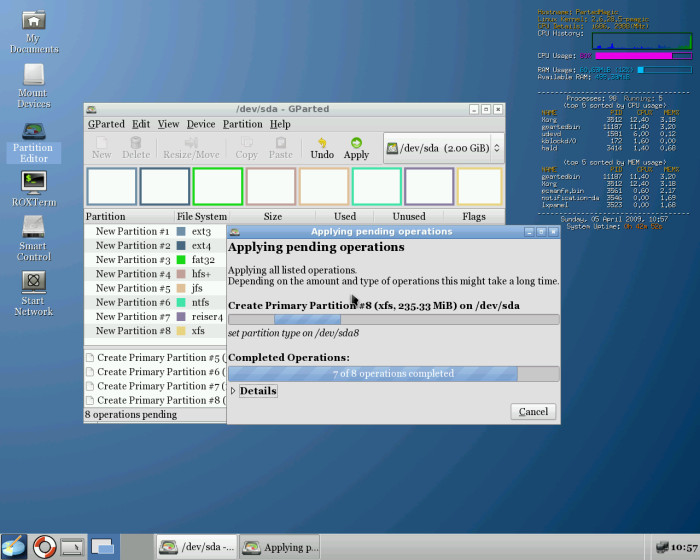Click the Undo toolbar icon
Viewport: 700px width, 560px height.
point(322,148)
